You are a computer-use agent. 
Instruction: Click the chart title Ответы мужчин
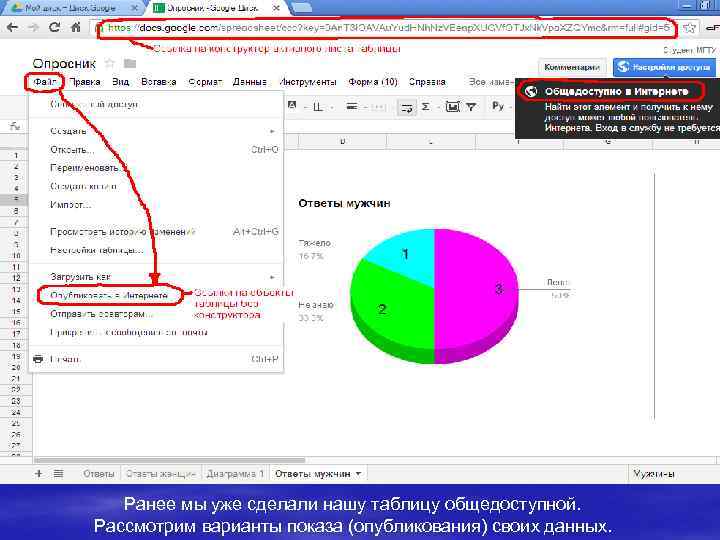click(344, 203)
